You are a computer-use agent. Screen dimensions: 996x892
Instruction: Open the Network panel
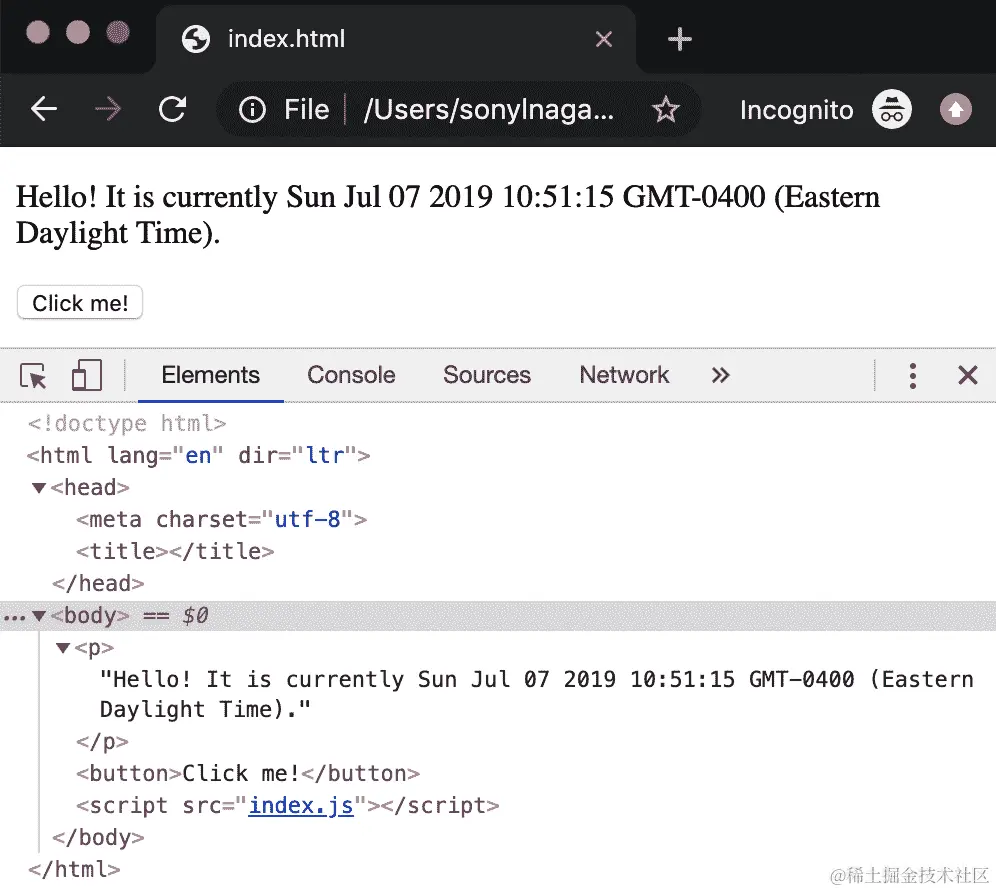tap(624, 375)
